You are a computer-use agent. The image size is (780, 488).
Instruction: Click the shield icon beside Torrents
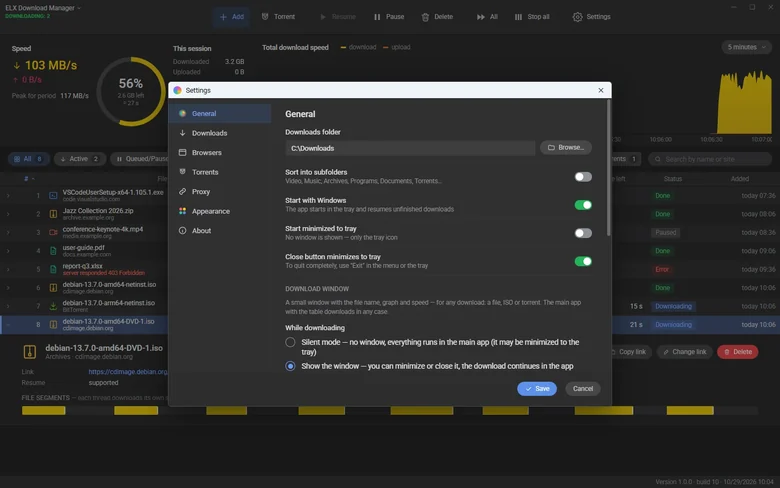(183, 172)
